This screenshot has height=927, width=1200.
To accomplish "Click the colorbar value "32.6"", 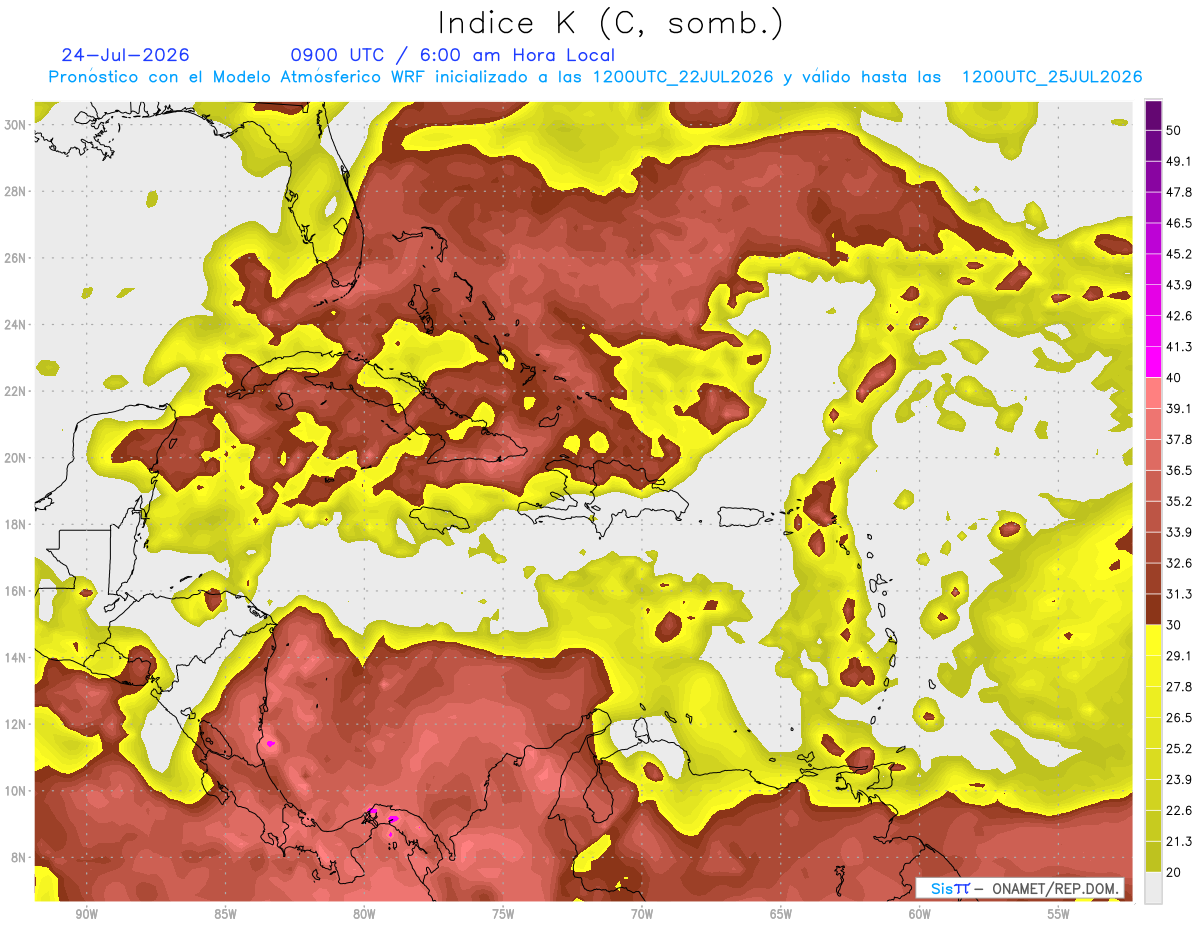I will [1178, 563].
